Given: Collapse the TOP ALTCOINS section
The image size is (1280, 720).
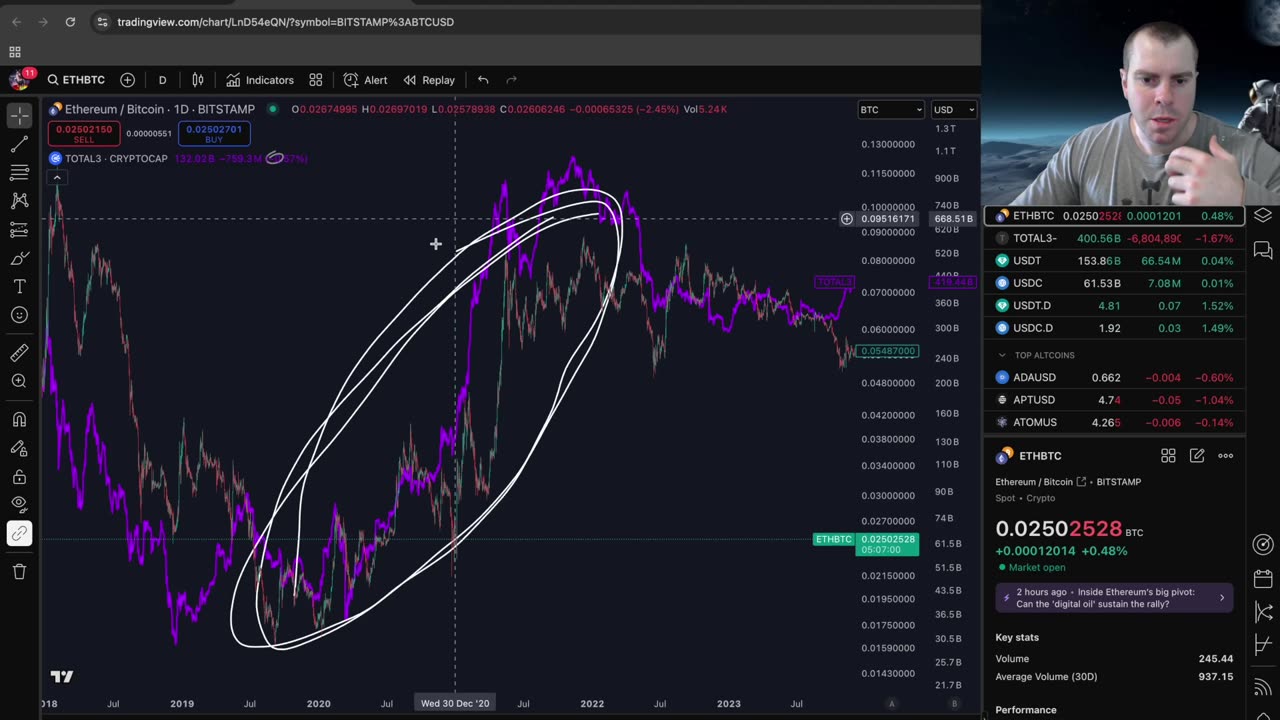Looking at the screenshot, I should tap(1002, 355).
